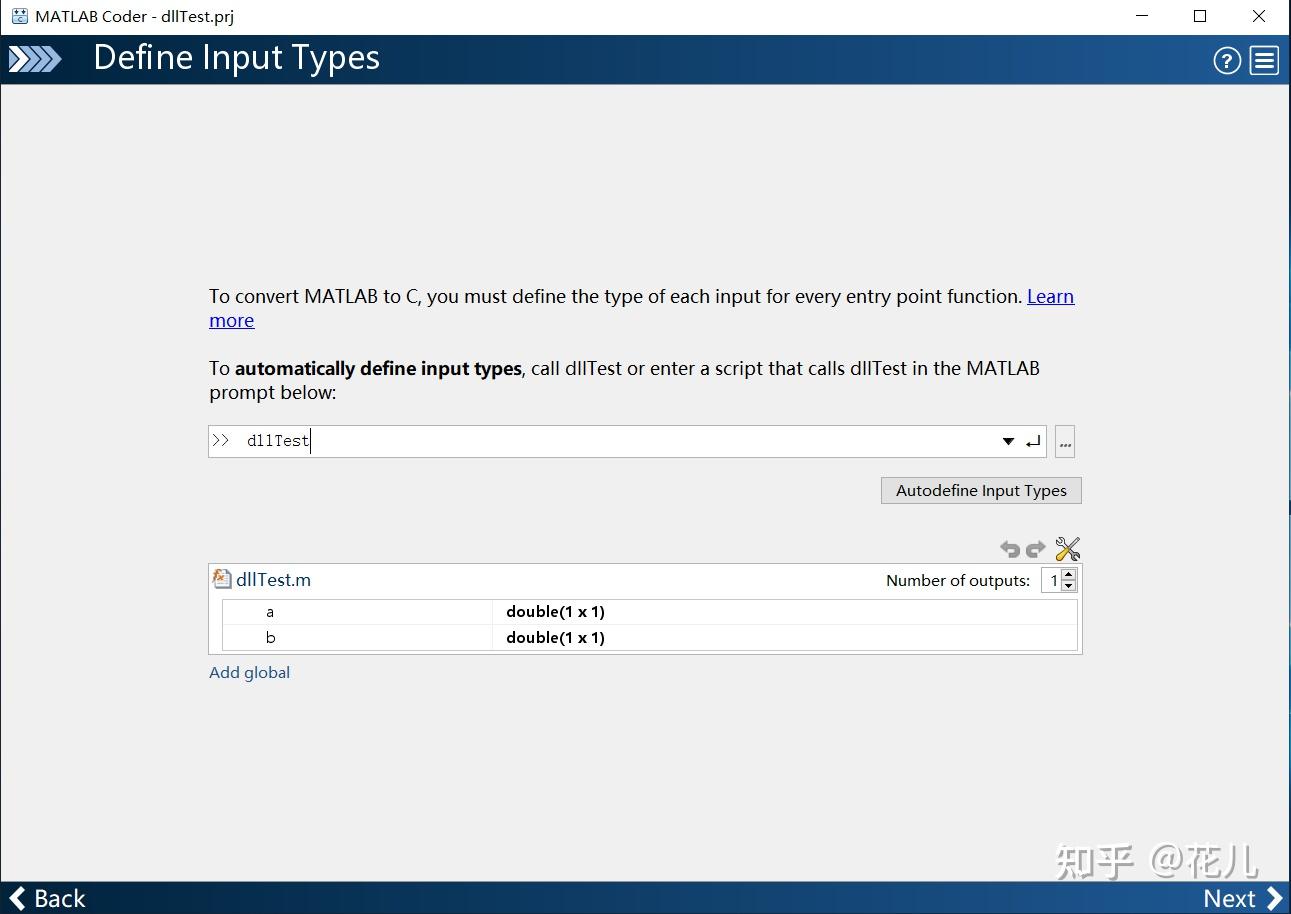The height and width of the screenshot is (914, 1291).
Task: Go Back to previous step
Action: coord(48,898)
